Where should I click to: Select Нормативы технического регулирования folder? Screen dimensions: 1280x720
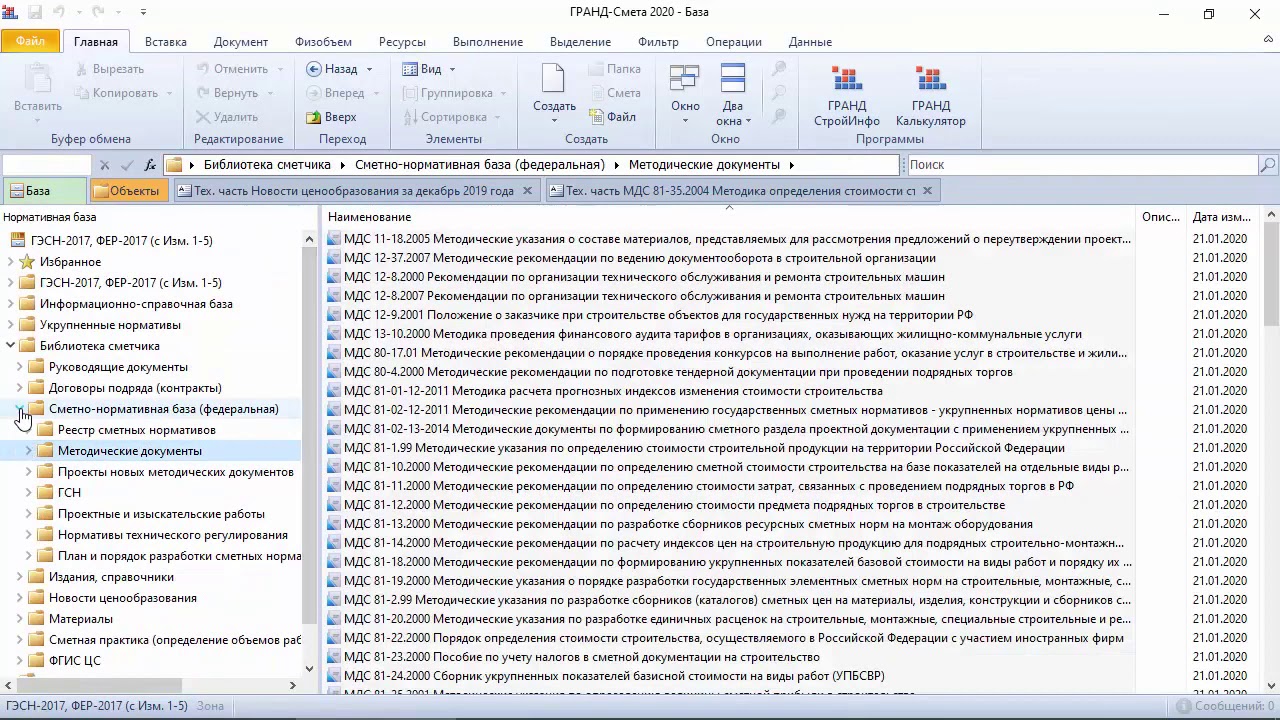[173, 535]
